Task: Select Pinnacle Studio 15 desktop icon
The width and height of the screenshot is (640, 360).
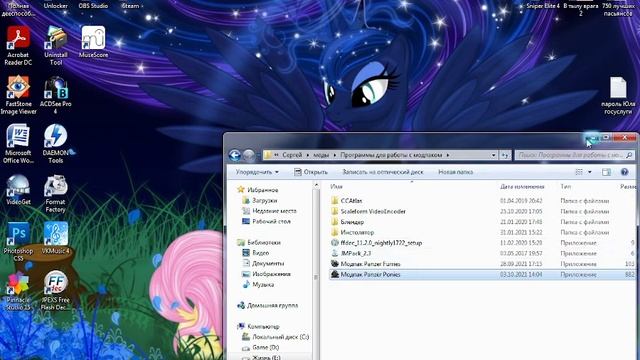Action: (x=18, y=291)
